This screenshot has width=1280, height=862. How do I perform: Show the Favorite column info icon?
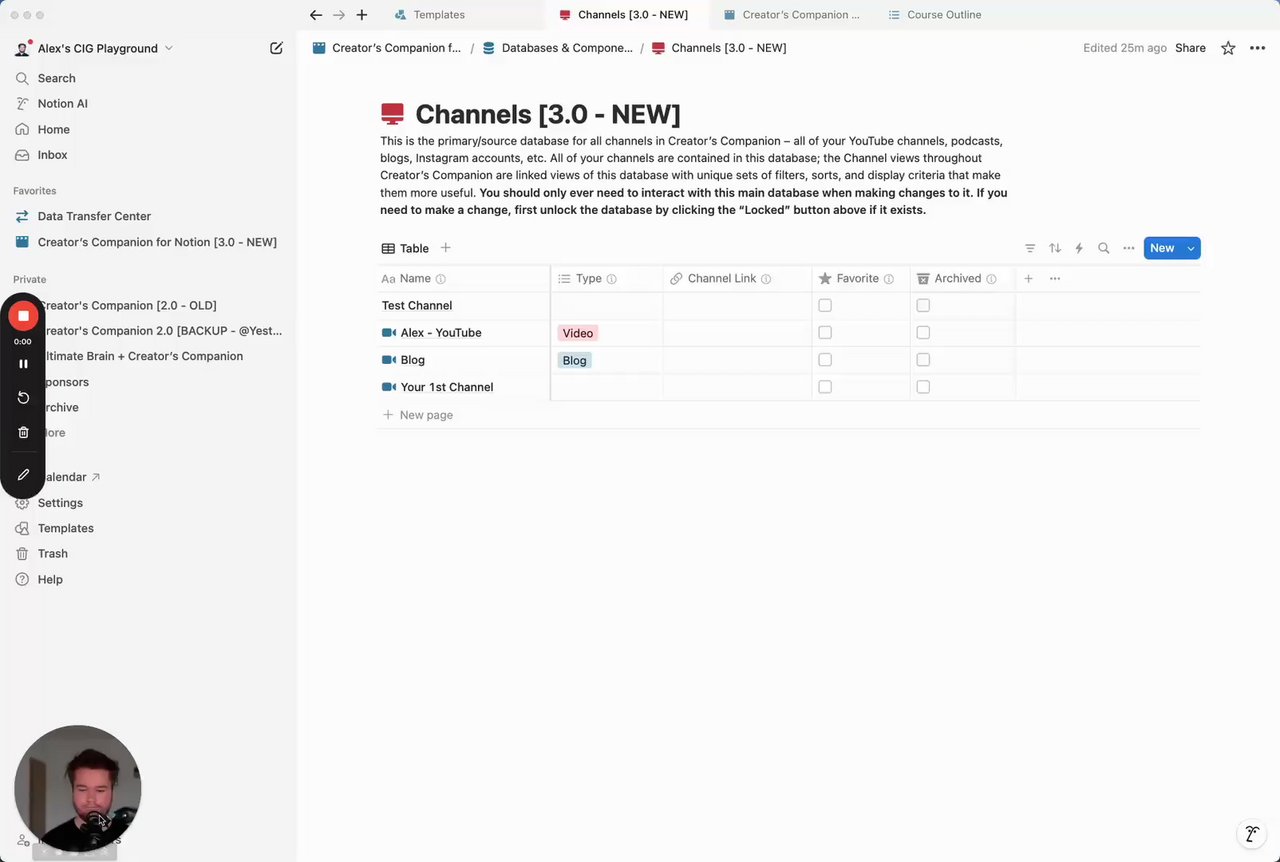point(889,279)
